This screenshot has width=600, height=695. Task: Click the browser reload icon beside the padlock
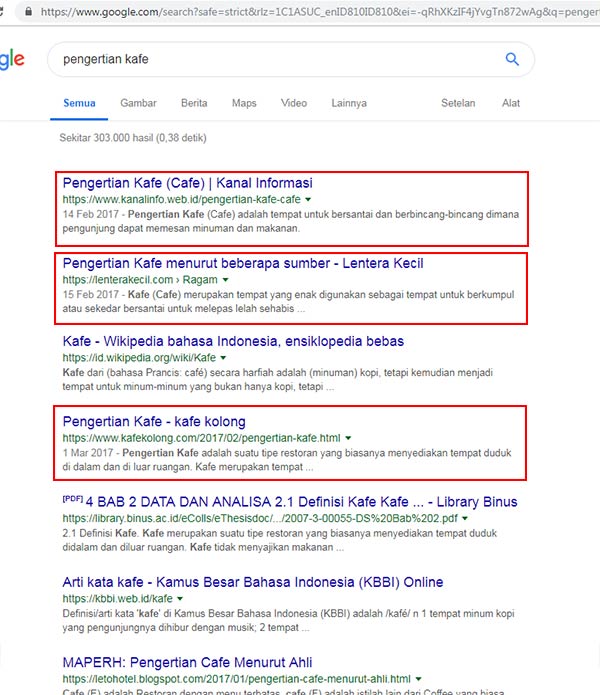click(1, 12)
